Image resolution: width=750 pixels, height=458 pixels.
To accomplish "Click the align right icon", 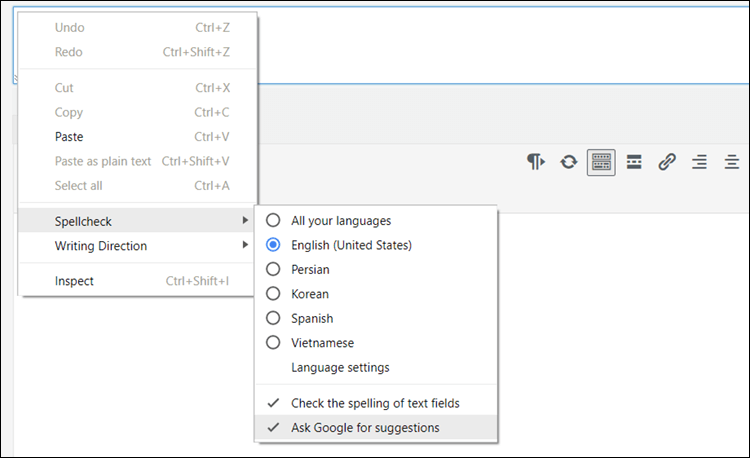I will (x=699, y=162).
